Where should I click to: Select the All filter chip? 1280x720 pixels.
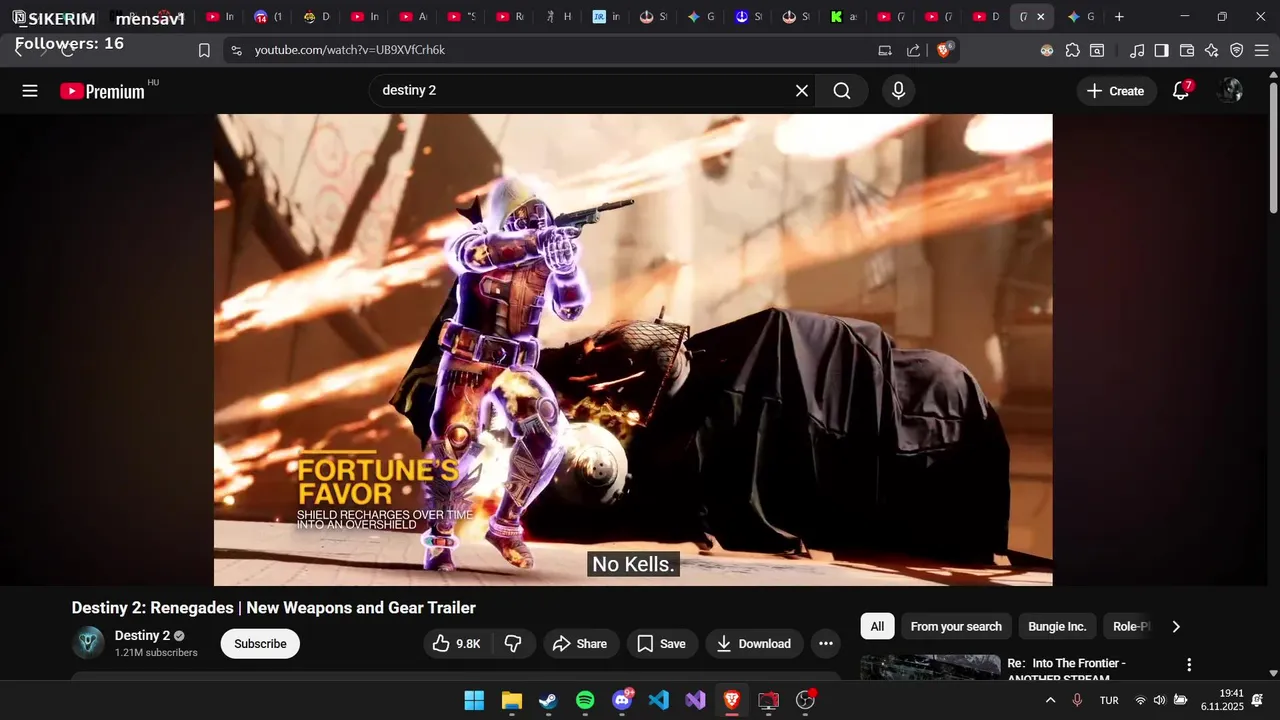pos(877,627)
